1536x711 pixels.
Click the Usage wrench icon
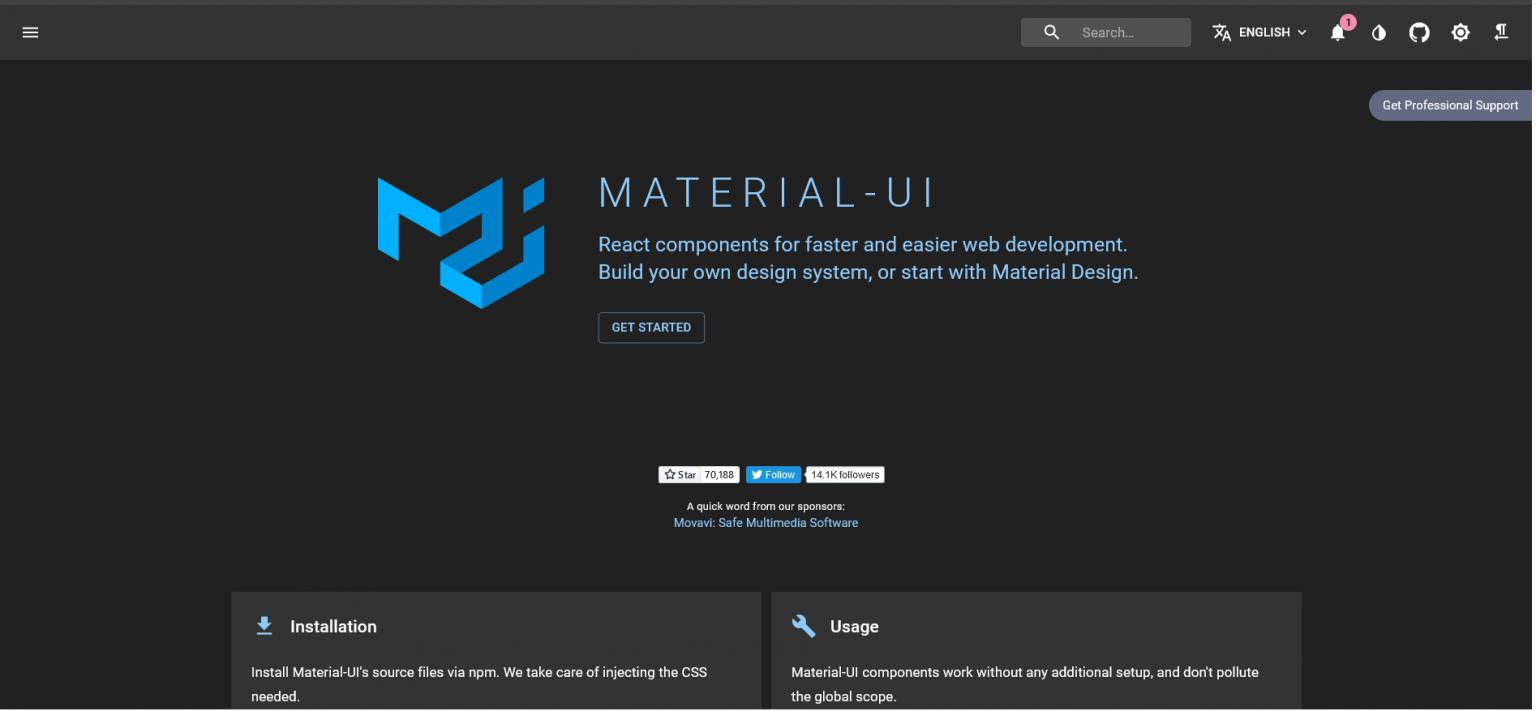click(803, 626)
